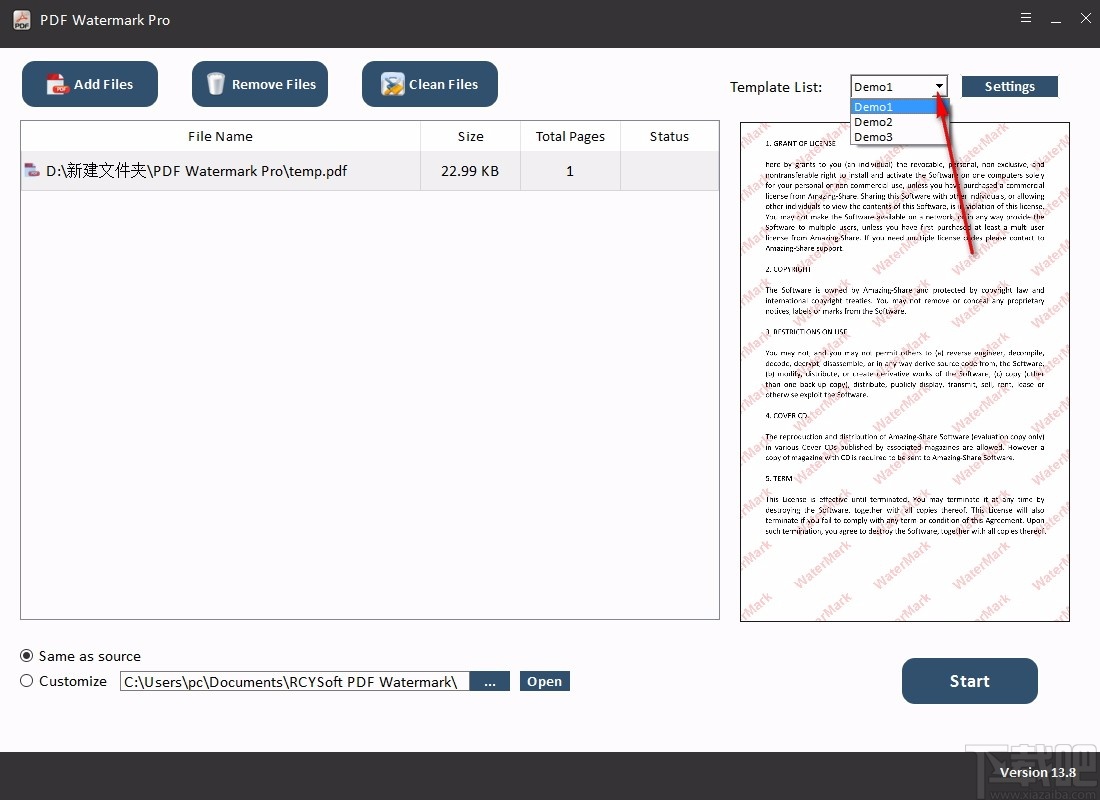Select Demo1 from template dropdown list
This screenshot has height=800, width=1100.
coord(894,107)
